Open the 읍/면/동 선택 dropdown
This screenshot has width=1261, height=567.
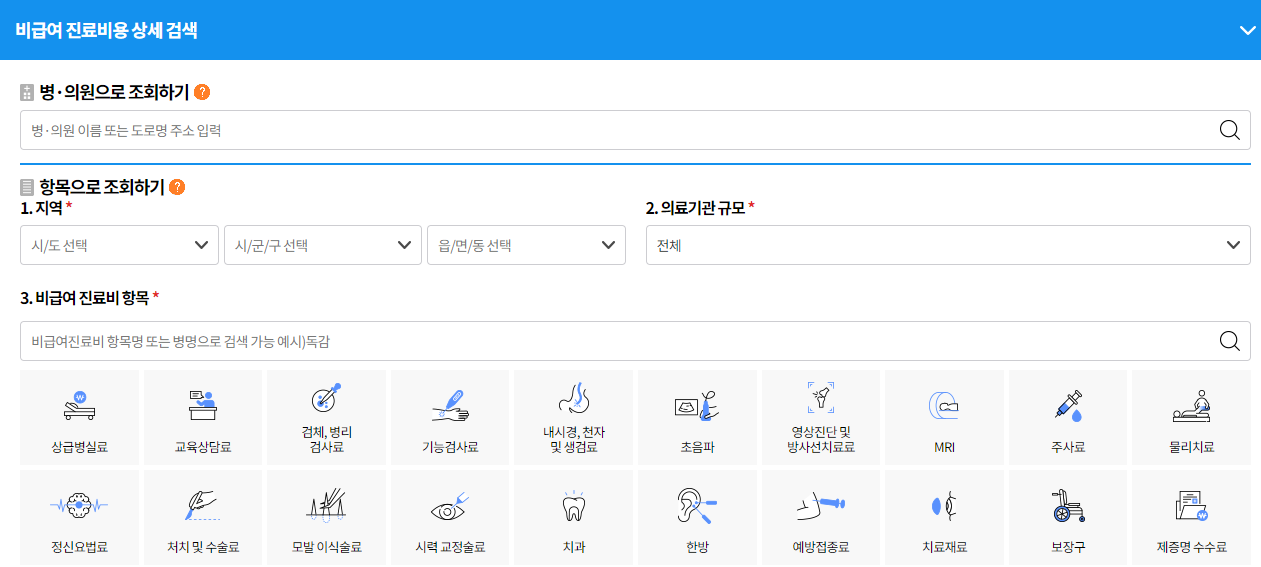tap(526, 245)
